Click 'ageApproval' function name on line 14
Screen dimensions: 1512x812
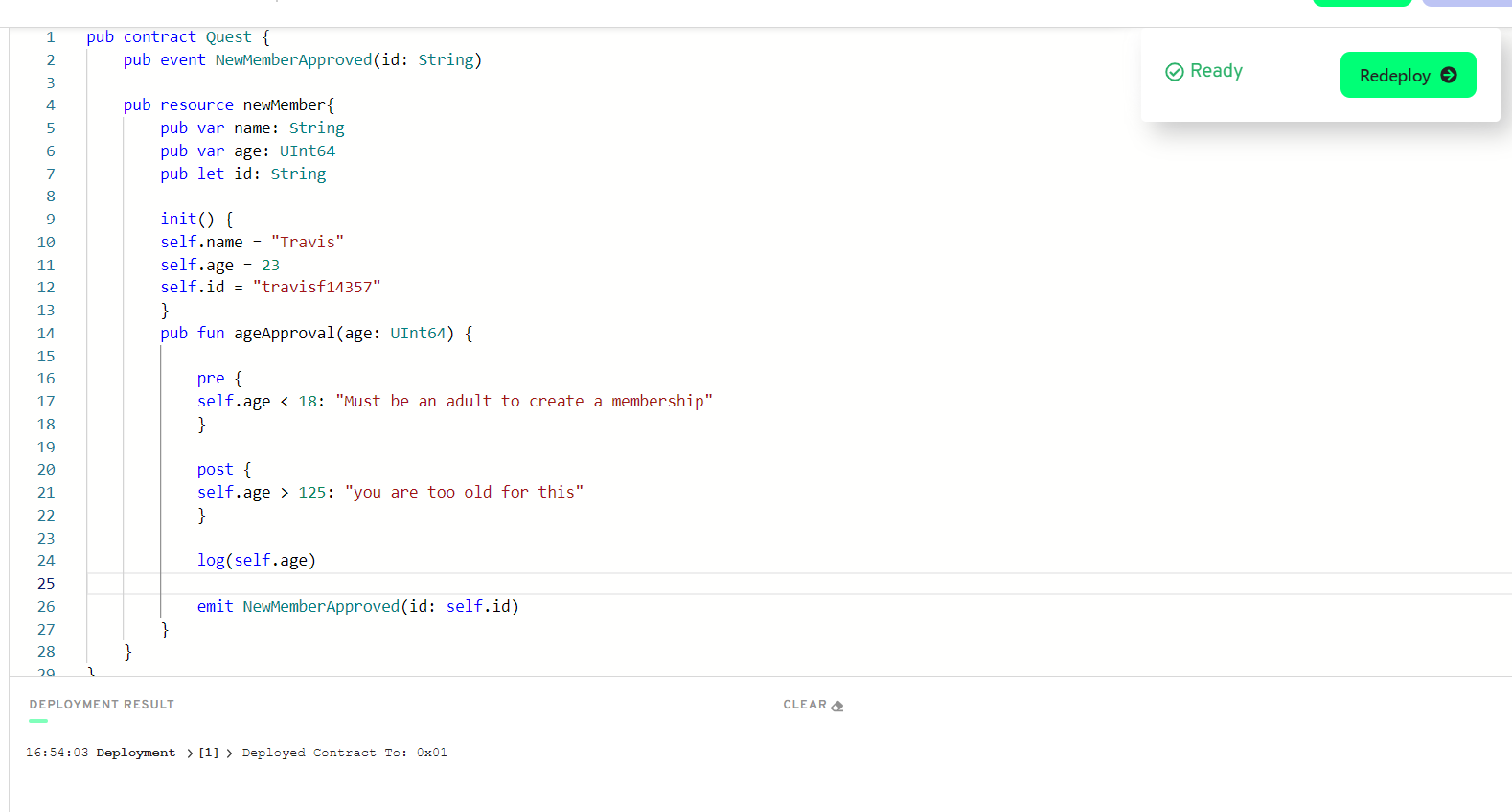pyautogui.click(x=285, y=334)
